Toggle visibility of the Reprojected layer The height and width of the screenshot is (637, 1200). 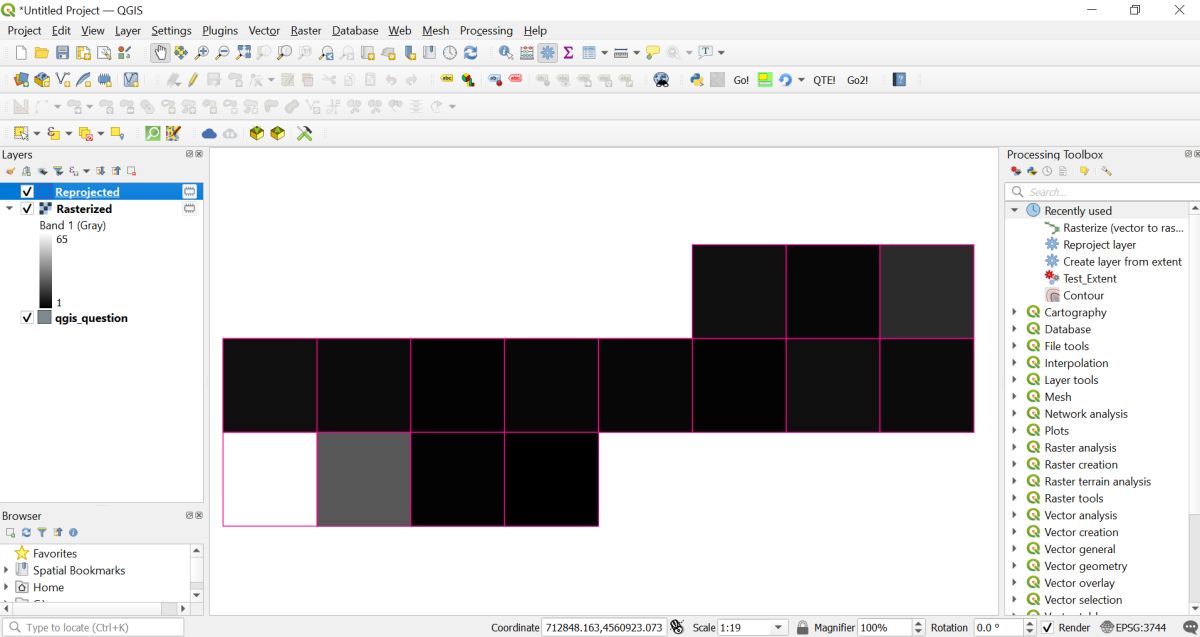pos(27,192)
